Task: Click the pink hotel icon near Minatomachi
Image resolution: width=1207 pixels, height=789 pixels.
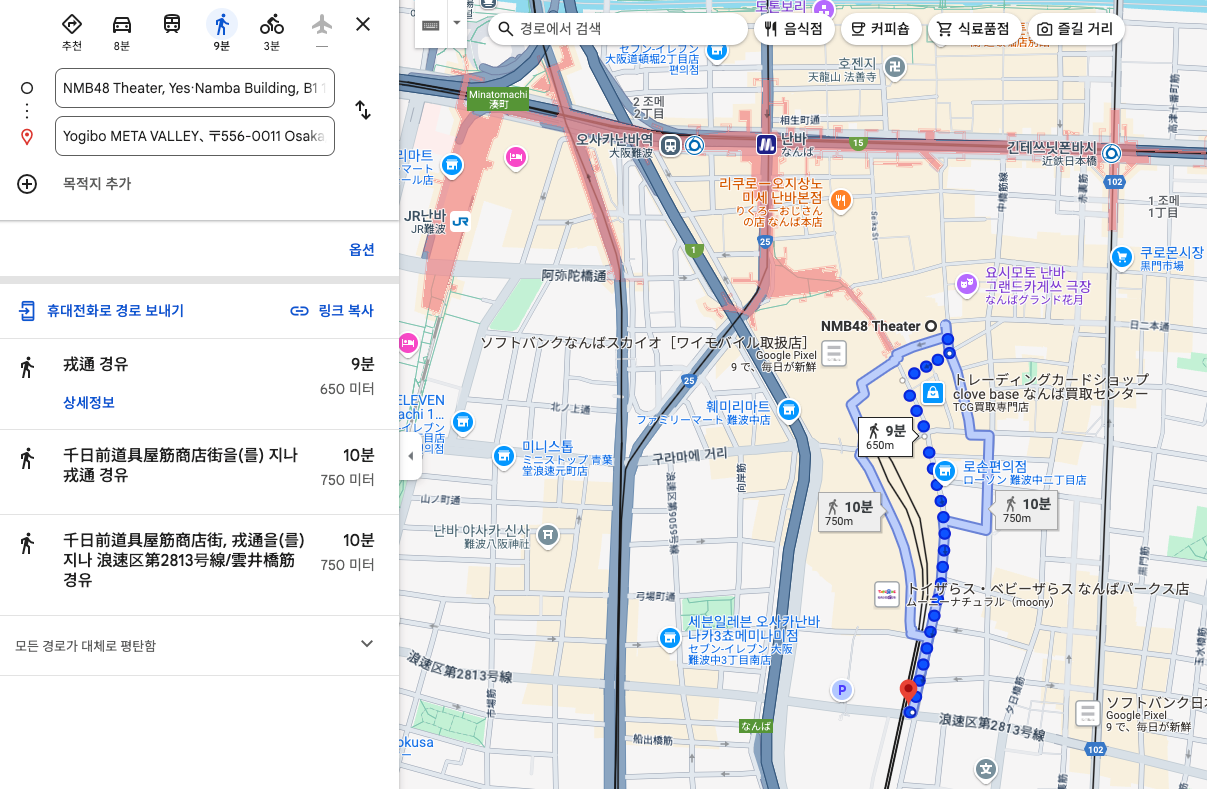Action: click(516, 156)
